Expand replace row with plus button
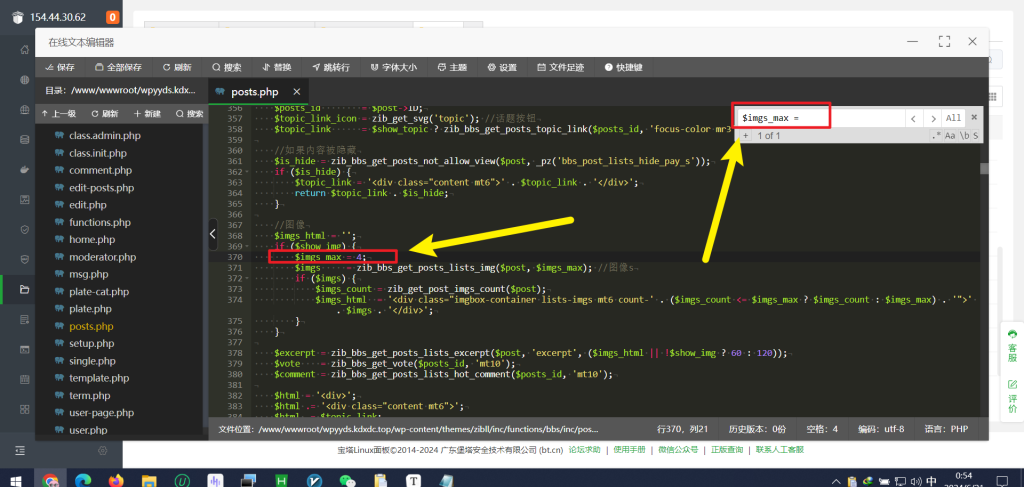Image resolution: width=1024 pixels, height=487 pixels. pyautogui.click(x=745, y=135)
